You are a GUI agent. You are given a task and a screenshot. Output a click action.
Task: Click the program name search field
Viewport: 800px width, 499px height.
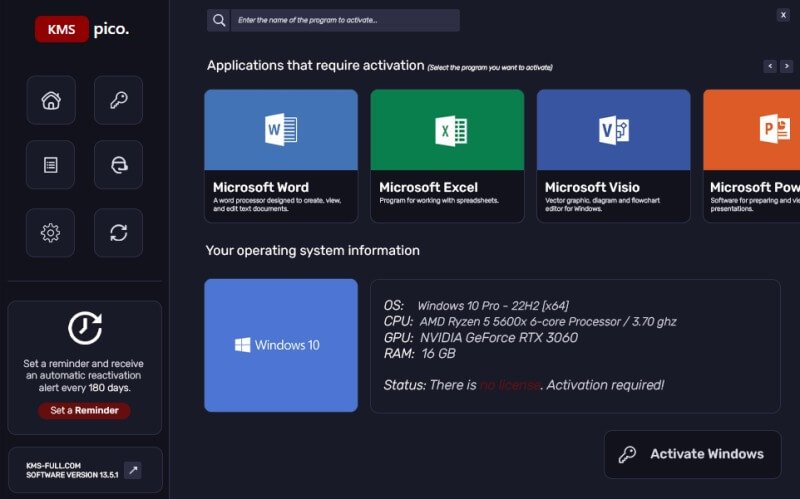pos(345,20)
